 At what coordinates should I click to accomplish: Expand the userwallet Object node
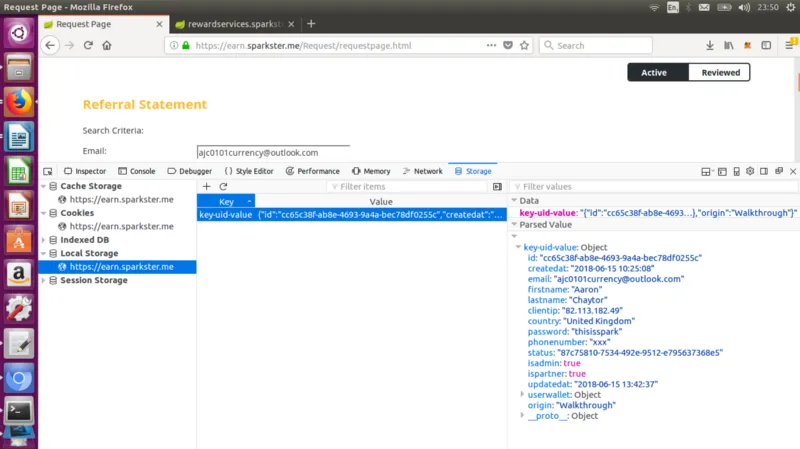click(x=522, y=394)
